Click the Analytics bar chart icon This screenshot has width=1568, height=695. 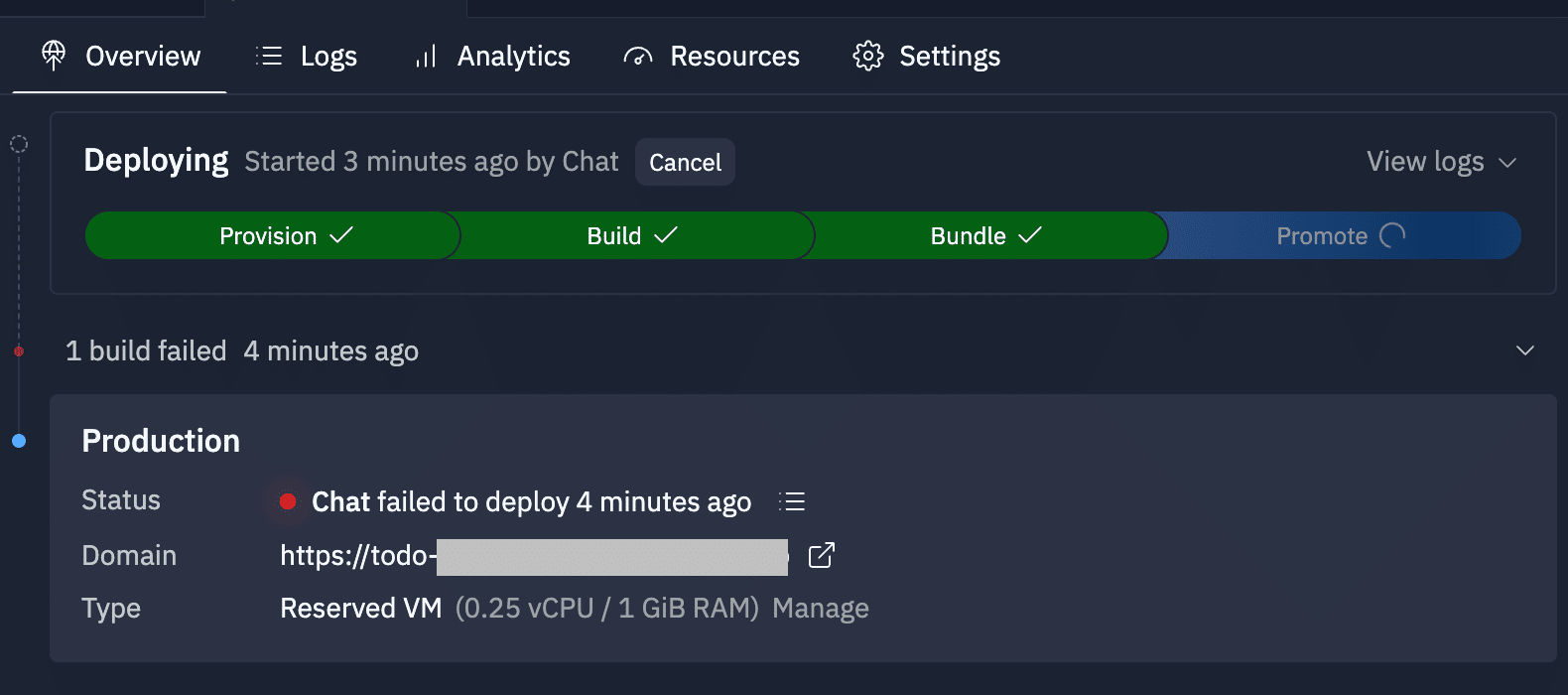click(426, 57)
